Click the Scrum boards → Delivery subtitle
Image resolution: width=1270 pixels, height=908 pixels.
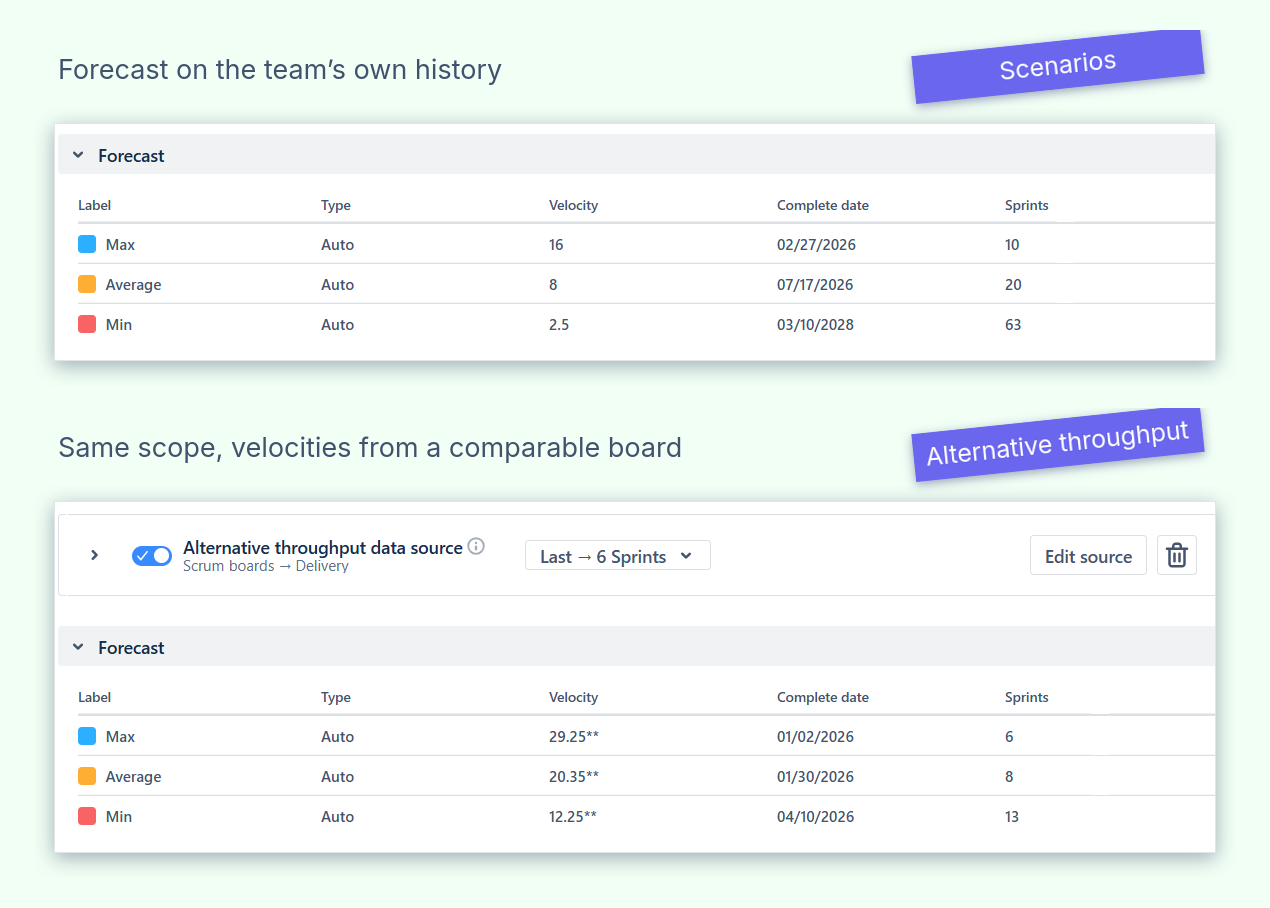coord(266,566)
